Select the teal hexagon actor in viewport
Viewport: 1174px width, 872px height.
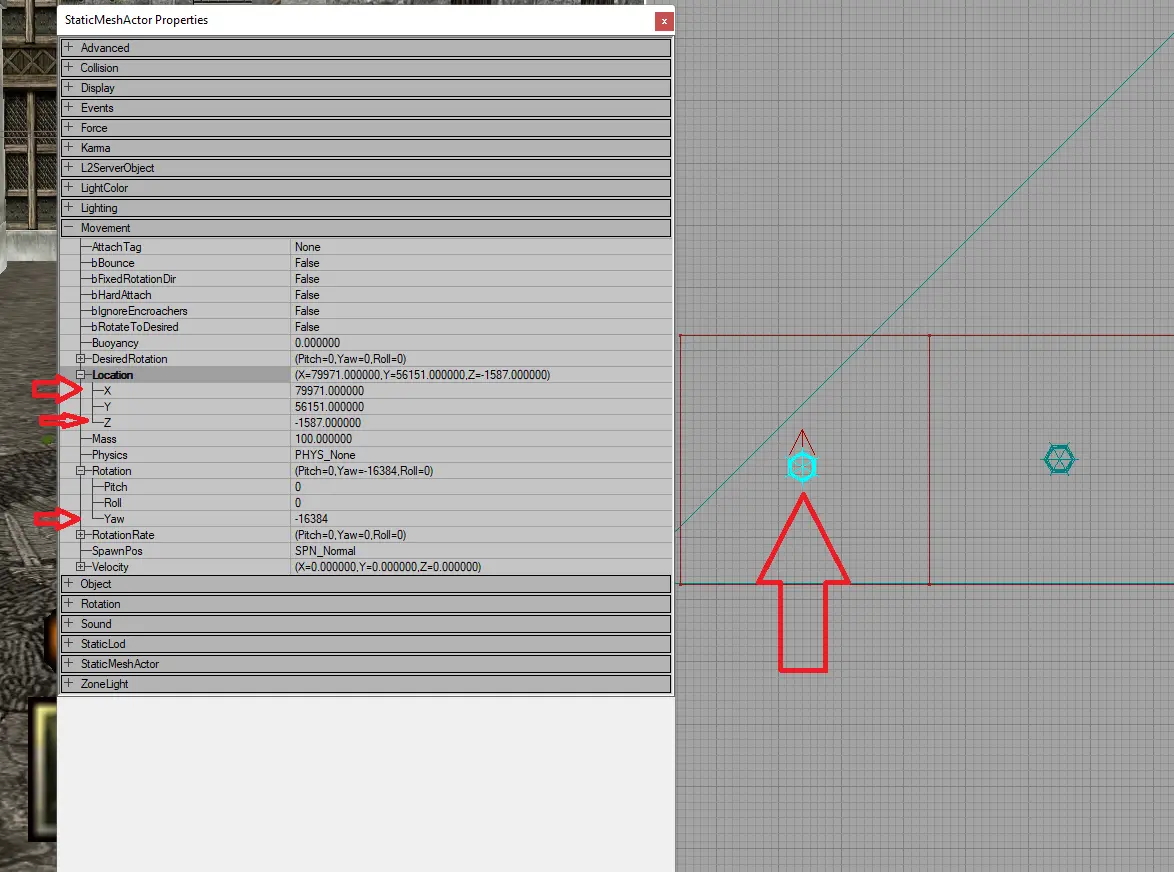click(1059, 459)
